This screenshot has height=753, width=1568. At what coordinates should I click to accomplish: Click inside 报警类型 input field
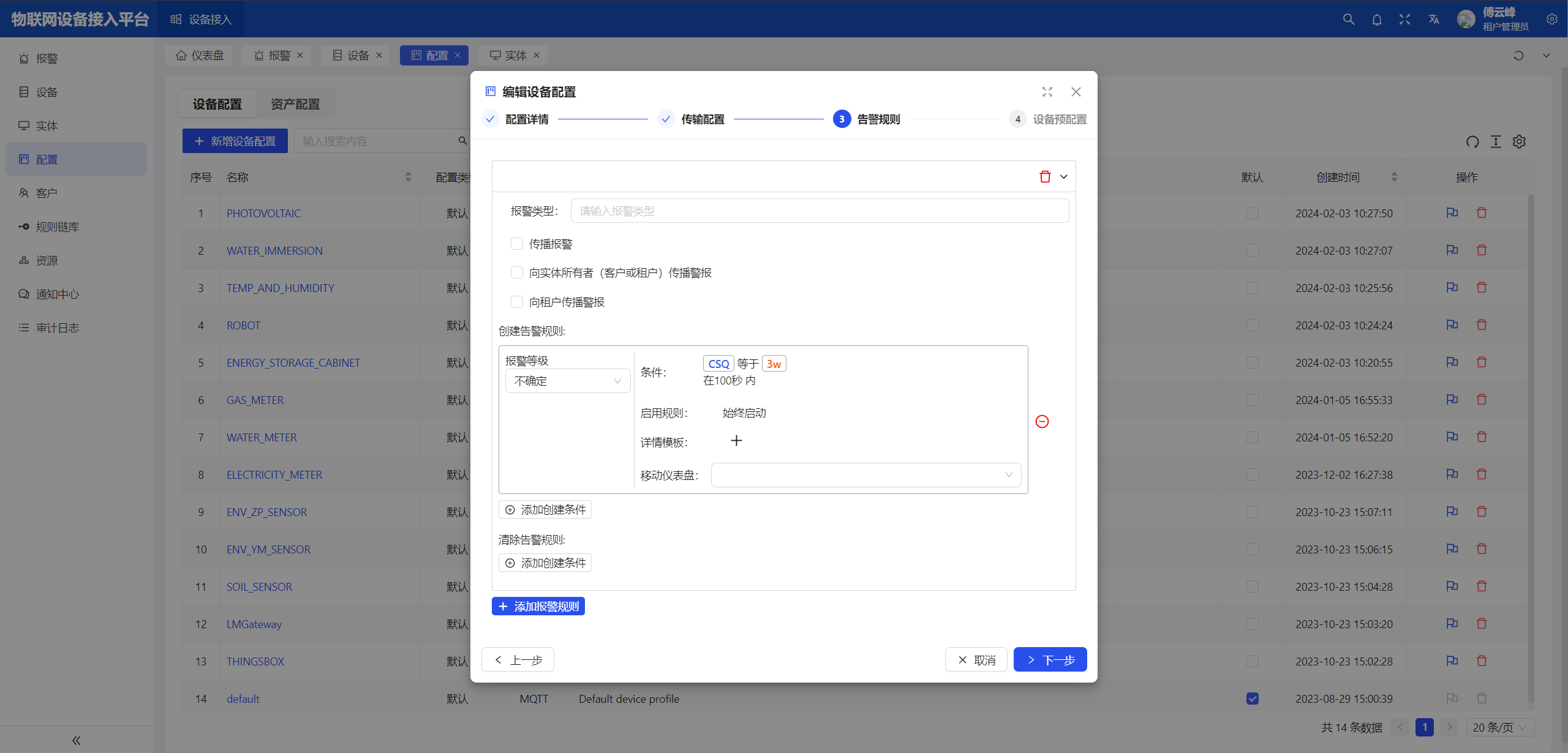(820, 211)
